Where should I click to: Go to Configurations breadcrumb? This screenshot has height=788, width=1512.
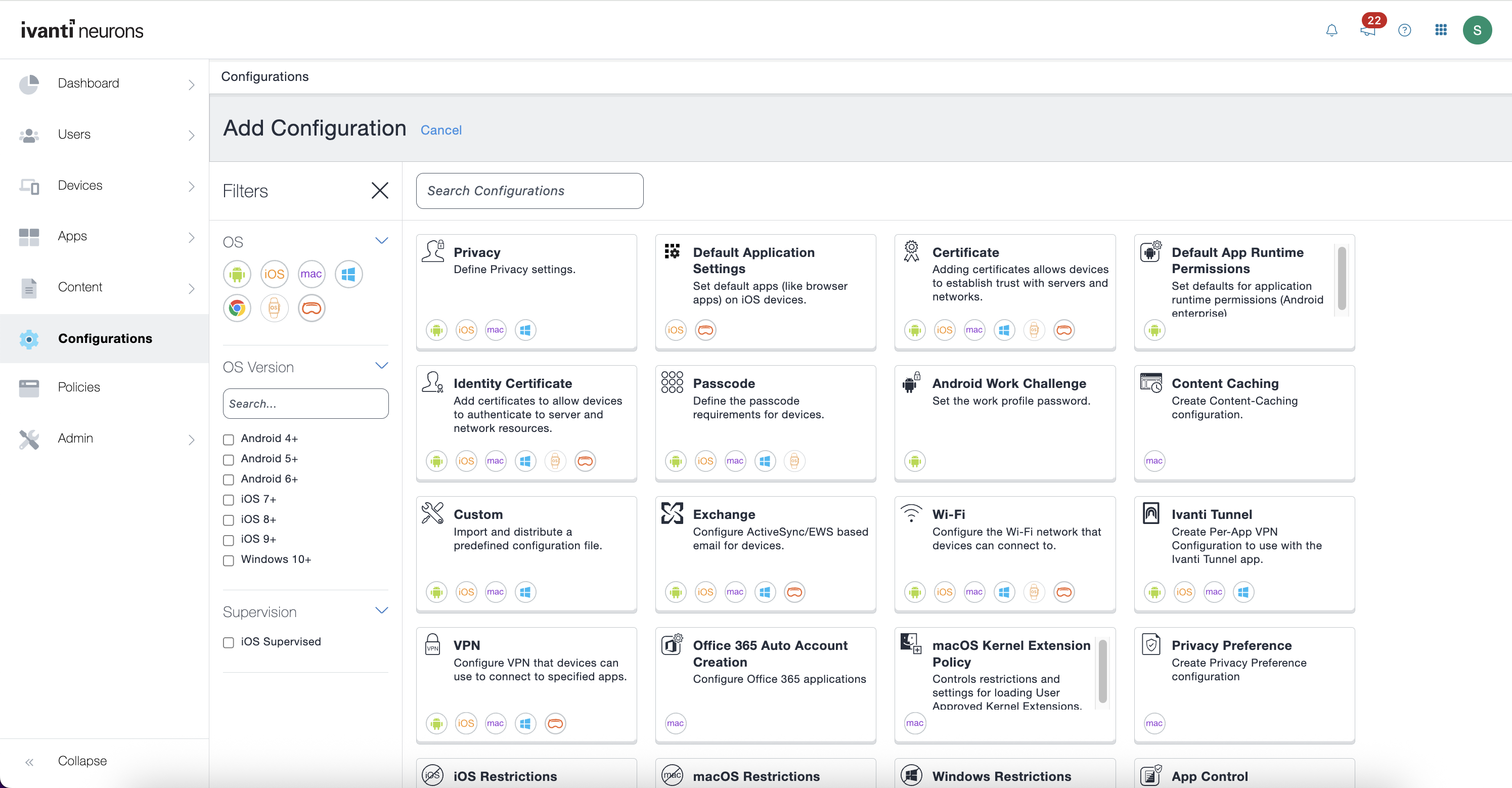(264, 76)
